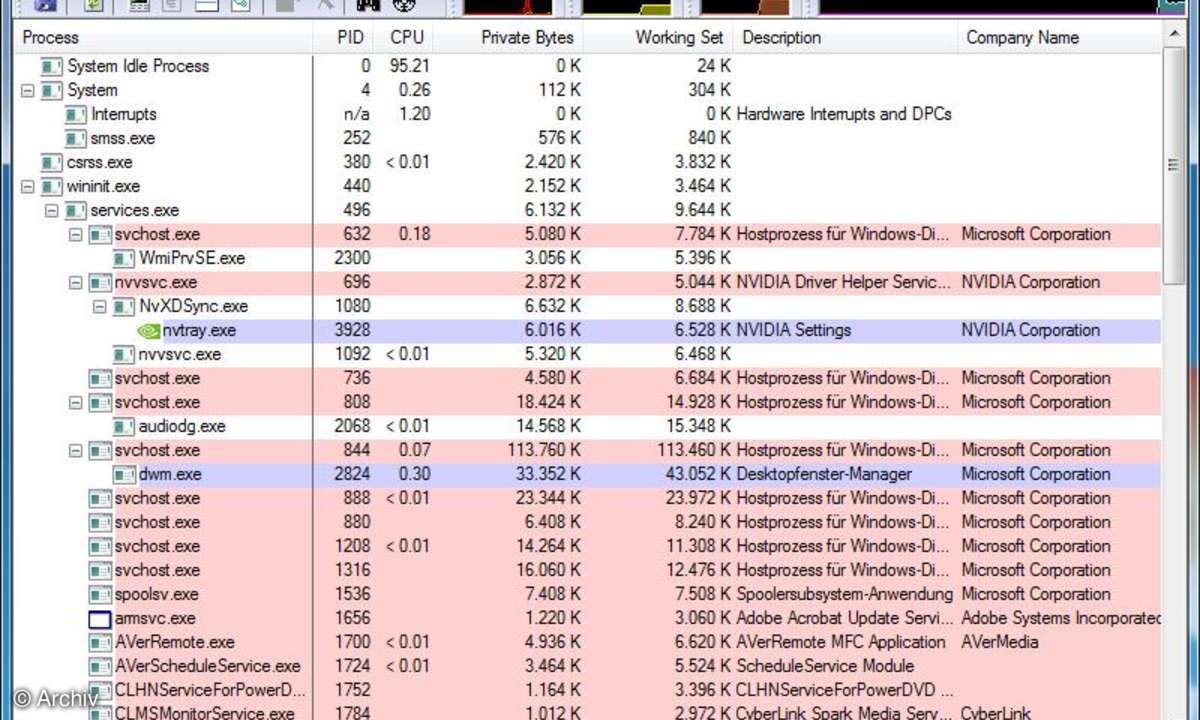Click the 'Hardware Interrupts and DPCs' description

pyautogui.click(x=844, y=114)
